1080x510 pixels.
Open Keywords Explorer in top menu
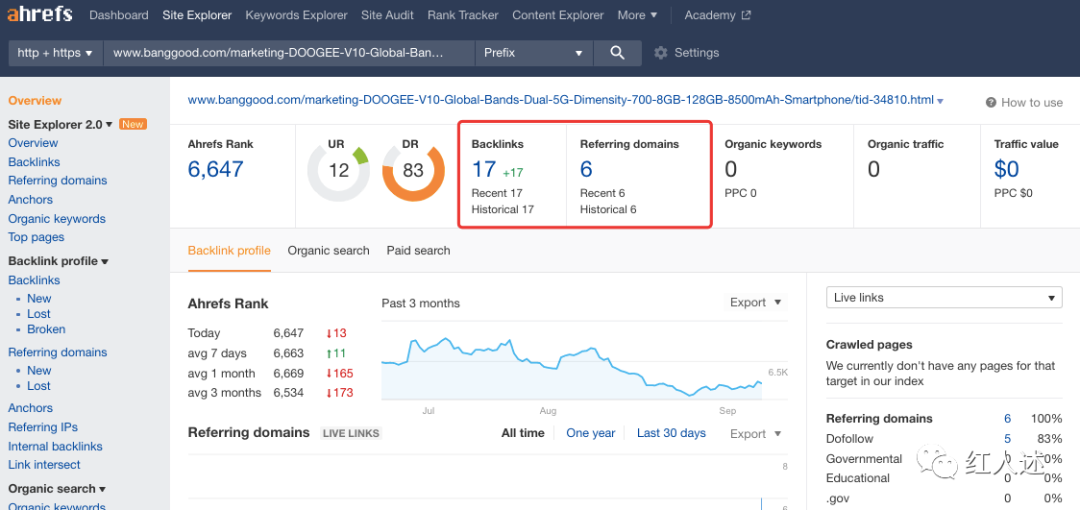click(x=296, y=15)
